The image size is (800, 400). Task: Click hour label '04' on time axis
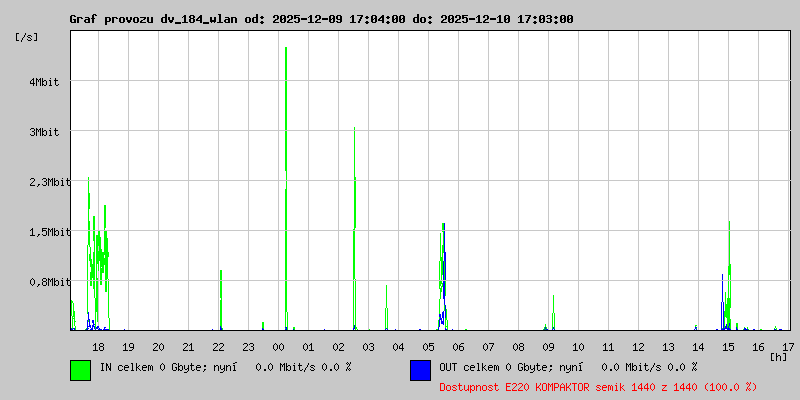(398, 347)
